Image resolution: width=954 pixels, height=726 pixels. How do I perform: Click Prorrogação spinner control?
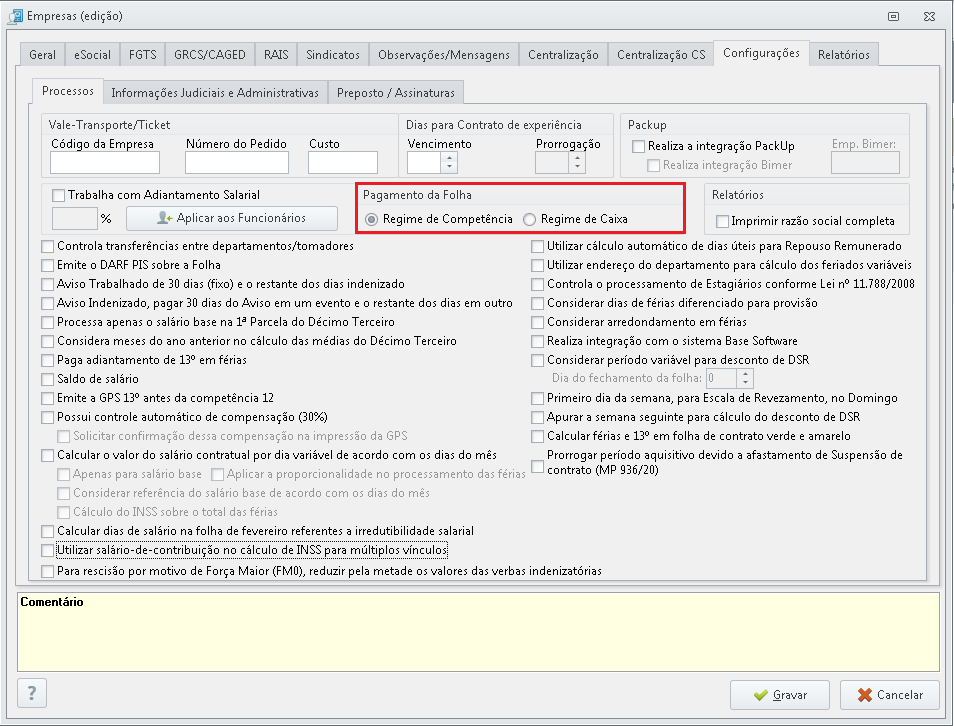(x=577, y=162)
